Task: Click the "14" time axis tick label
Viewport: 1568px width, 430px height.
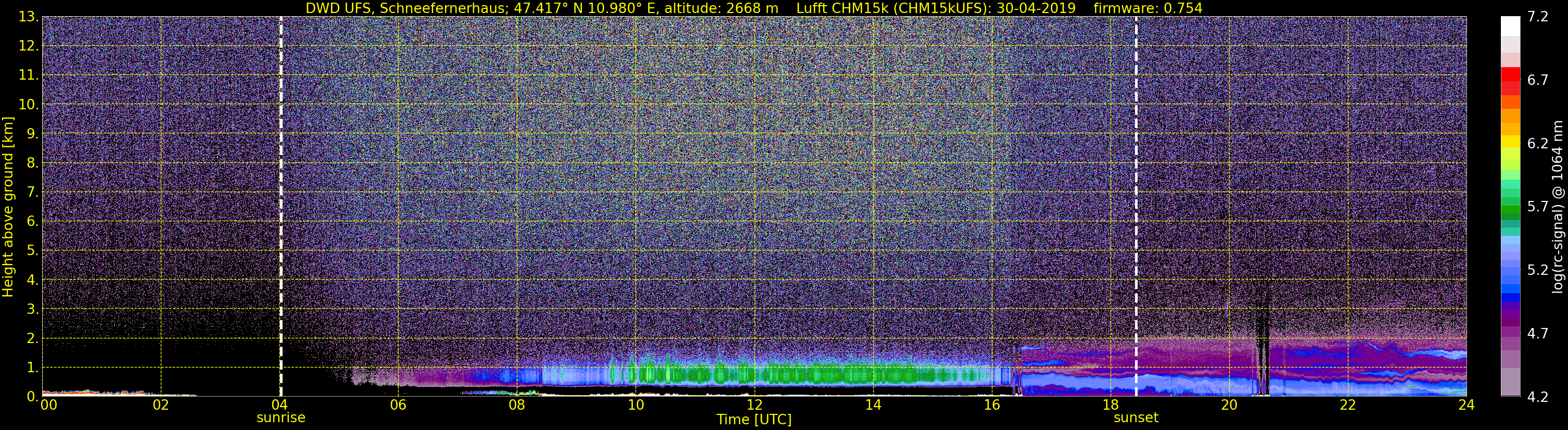Action: point(873,405)
